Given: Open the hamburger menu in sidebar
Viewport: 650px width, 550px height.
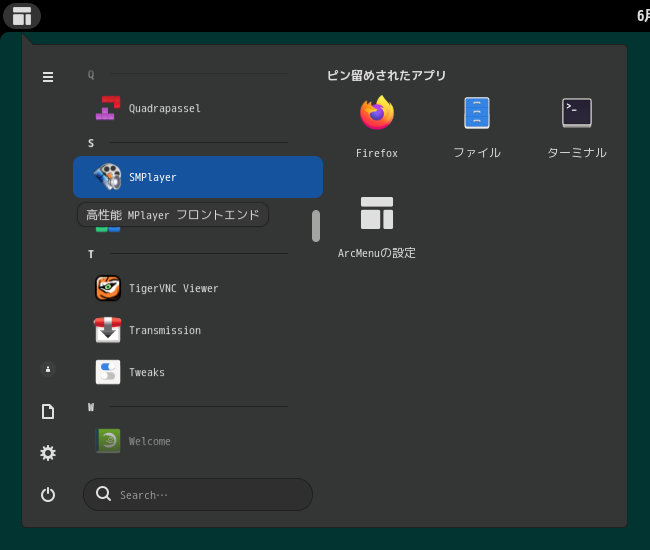Looking at the screenshot, I should (x=48, y=77).
